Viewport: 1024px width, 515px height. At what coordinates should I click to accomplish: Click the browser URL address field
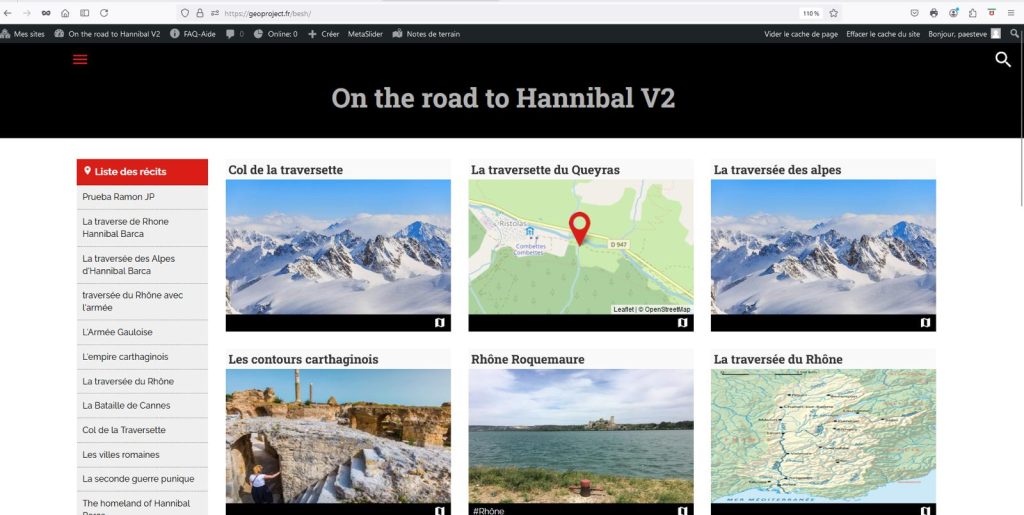click(x=500, y=13)
